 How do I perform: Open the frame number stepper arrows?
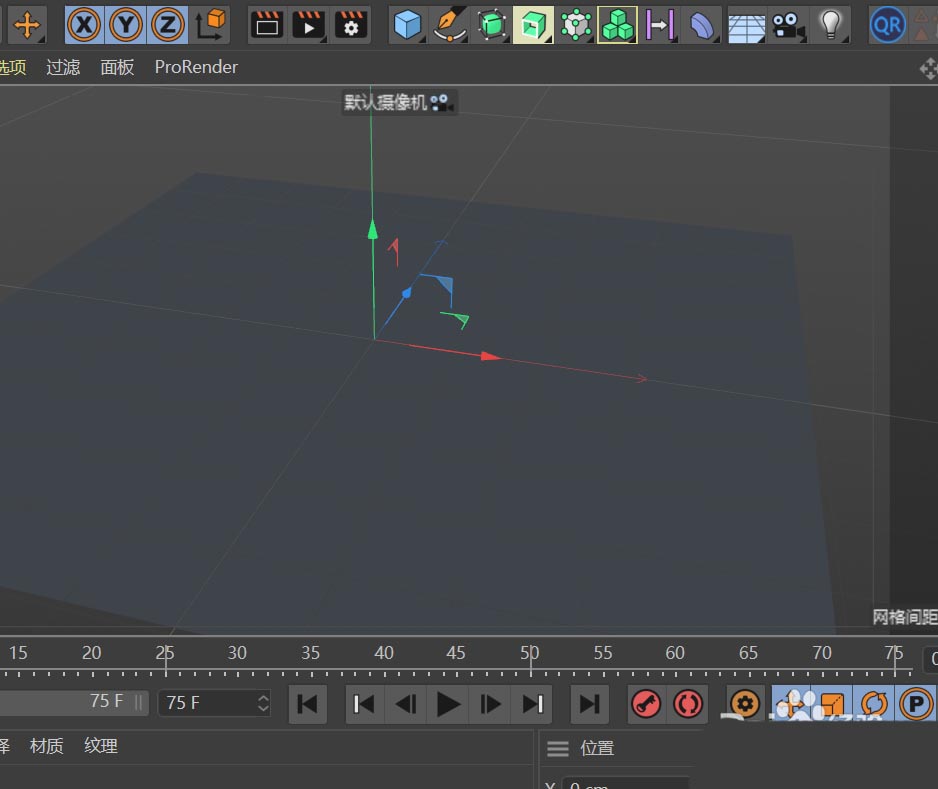tap(262, 703)
